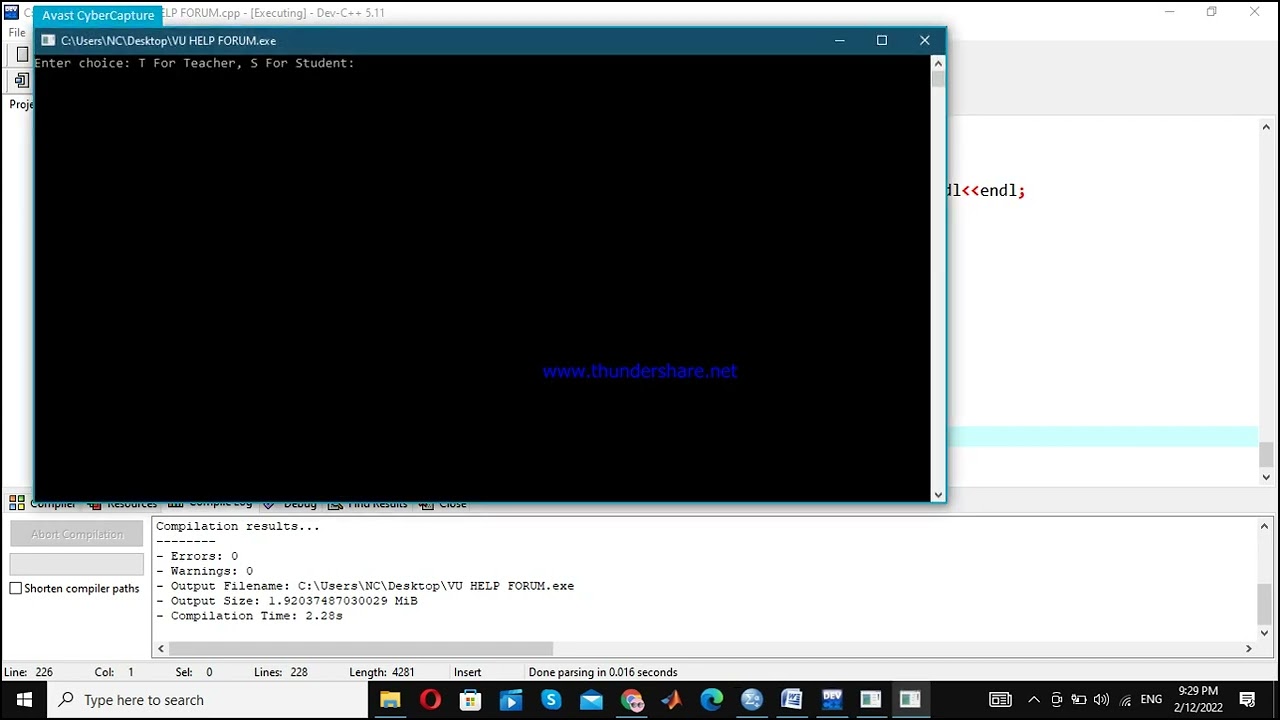The width and height of the screenshot is (1280, 720).
Task: Open the volume control tray icon
Action: click(1102, 700)
